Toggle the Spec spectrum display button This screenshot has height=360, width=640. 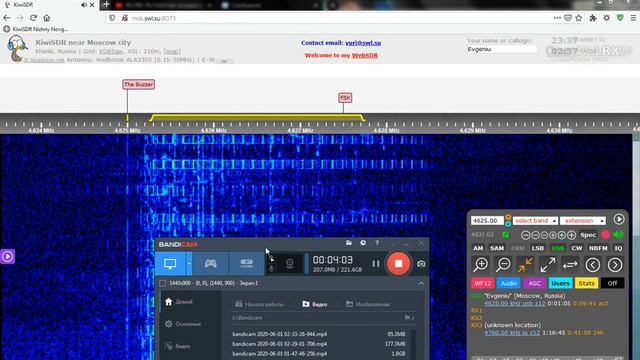point(588,235)
